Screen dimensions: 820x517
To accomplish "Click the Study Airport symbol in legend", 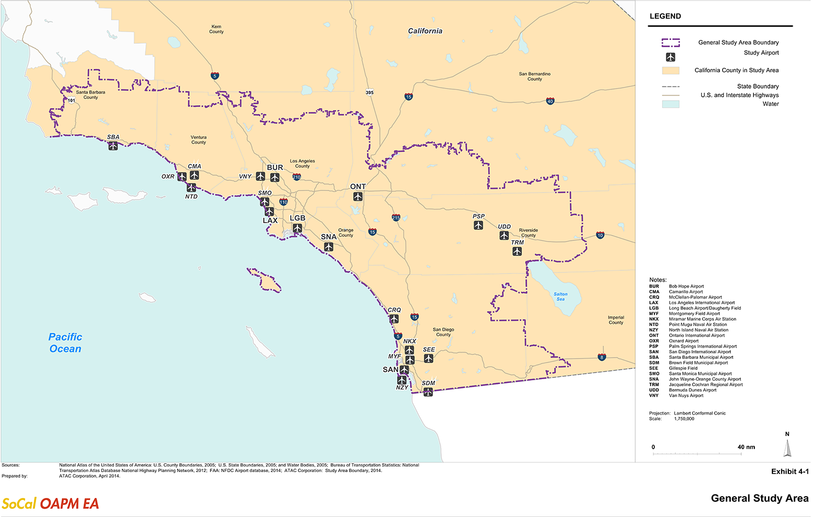I will [x=669, y=57].
